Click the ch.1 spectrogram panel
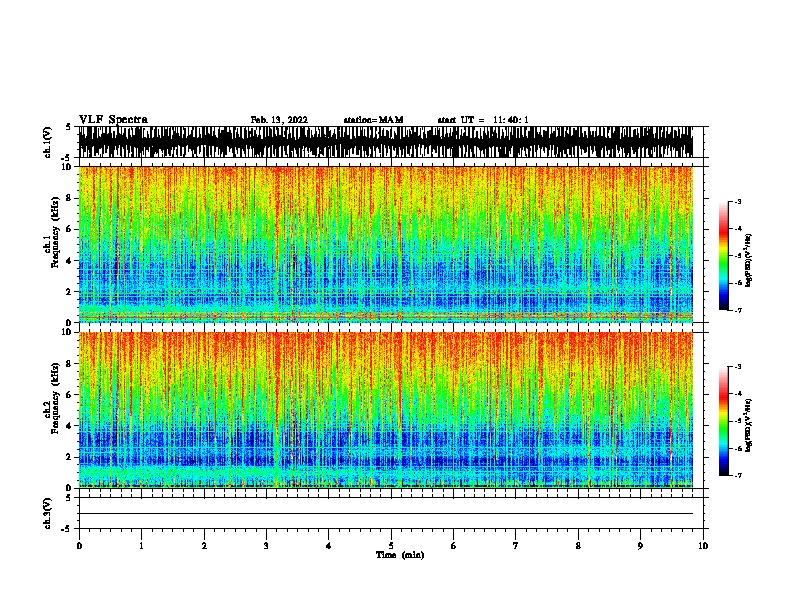 386,244
